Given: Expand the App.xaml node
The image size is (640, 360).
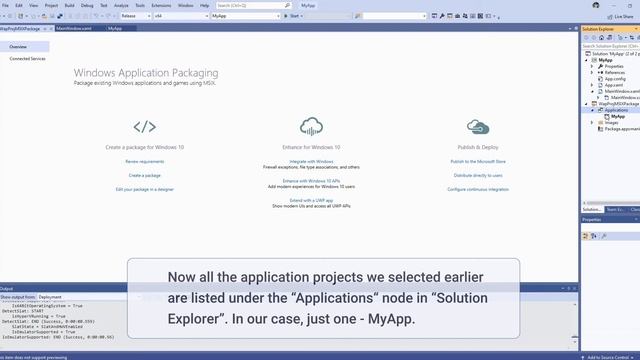Looking at the screenshot, I should tap(592, 85).
